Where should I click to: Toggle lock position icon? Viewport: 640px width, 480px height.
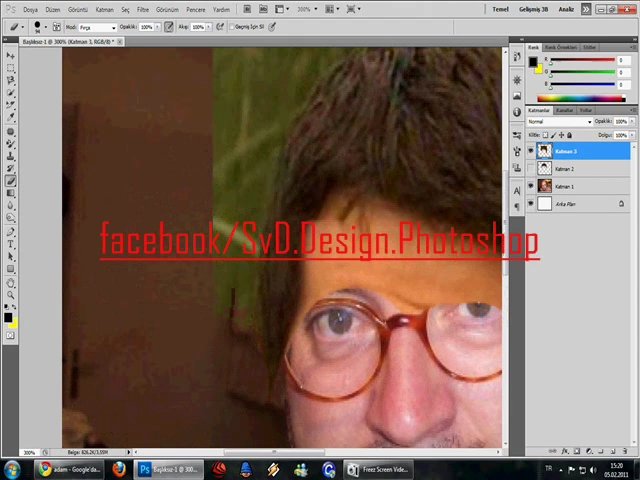[562, 135]
